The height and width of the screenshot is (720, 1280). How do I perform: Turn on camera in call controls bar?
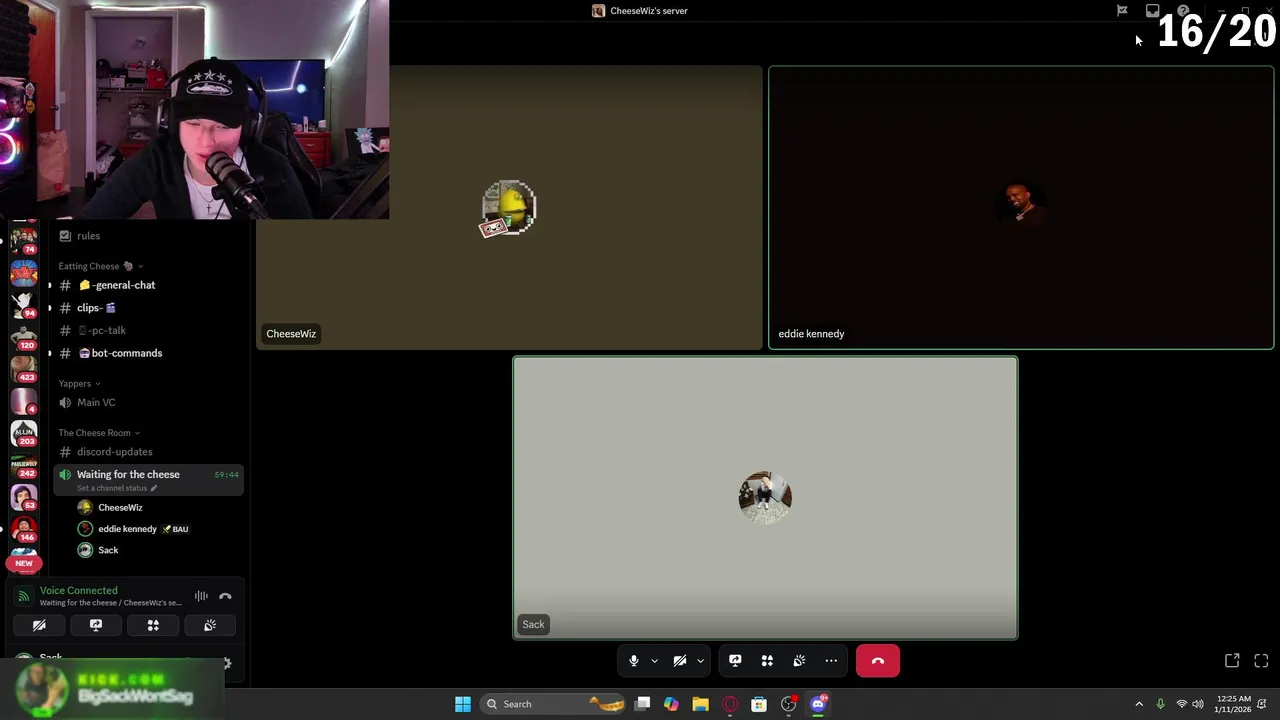pos(680,661)
